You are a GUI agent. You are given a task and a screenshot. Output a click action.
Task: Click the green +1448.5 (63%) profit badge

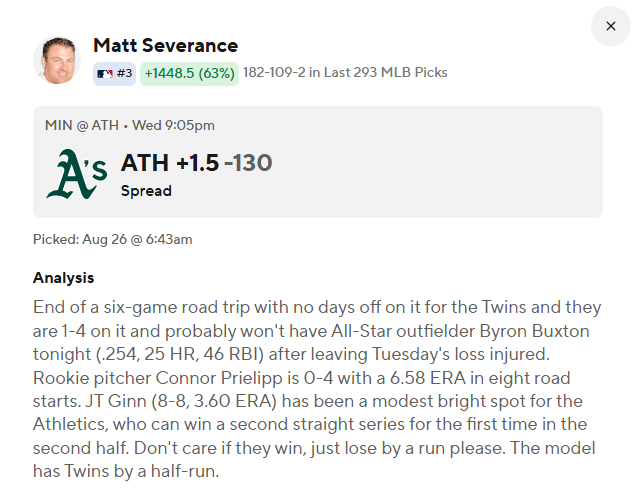point(189,74)
